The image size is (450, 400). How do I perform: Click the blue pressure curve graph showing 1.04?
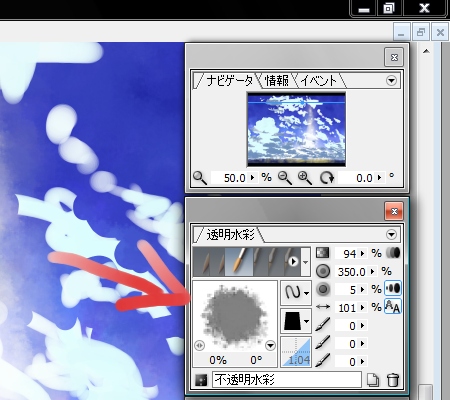tap(296, 352)
